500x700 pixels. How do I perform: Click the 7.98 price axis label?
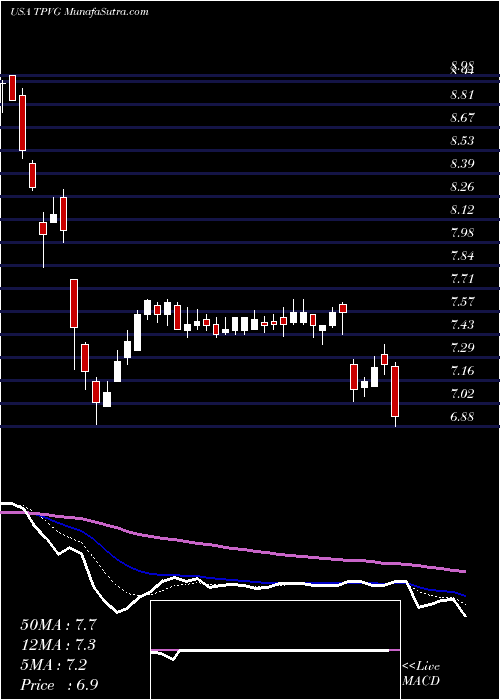click(462, 233)
